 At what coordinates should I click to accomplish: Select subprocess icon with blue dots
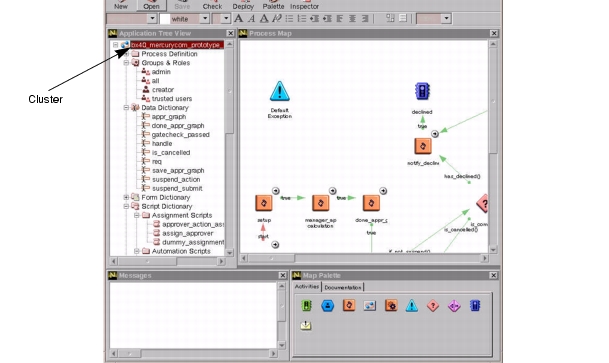[x=369, y=306]
